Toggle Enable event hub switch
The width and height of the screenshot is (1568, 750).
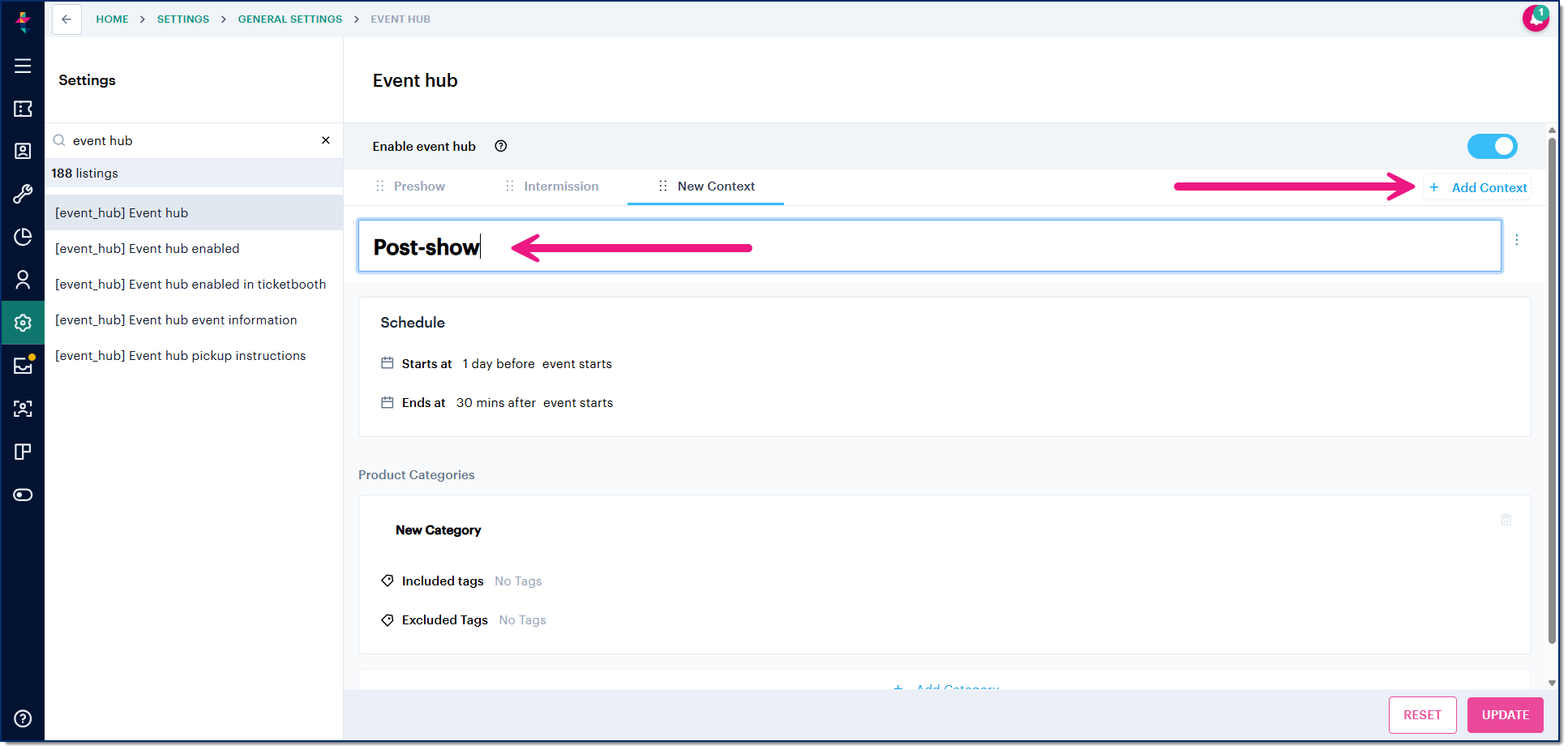click(x=1492, y=146)
